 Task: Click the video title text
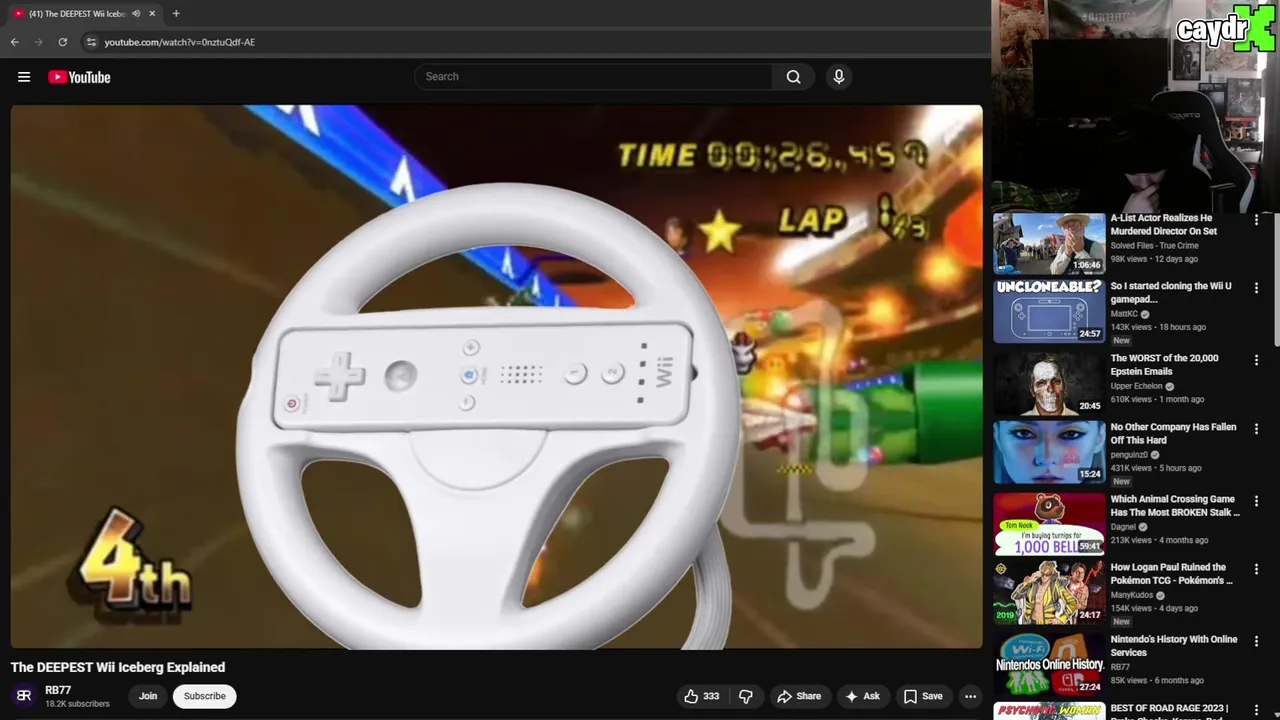pos(118,667)
